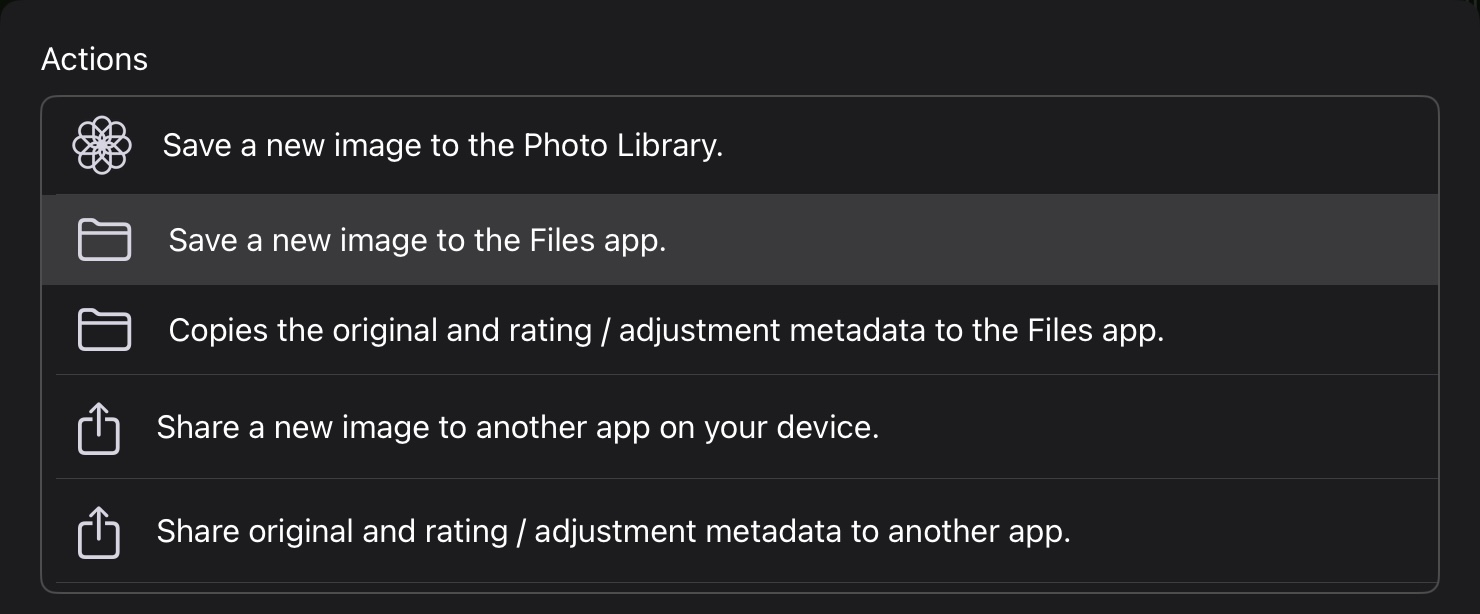Viewport: 1480px width, 614px height.
Task: Select "Save a new image to the Photo Library."
Action: coord(442,146)
